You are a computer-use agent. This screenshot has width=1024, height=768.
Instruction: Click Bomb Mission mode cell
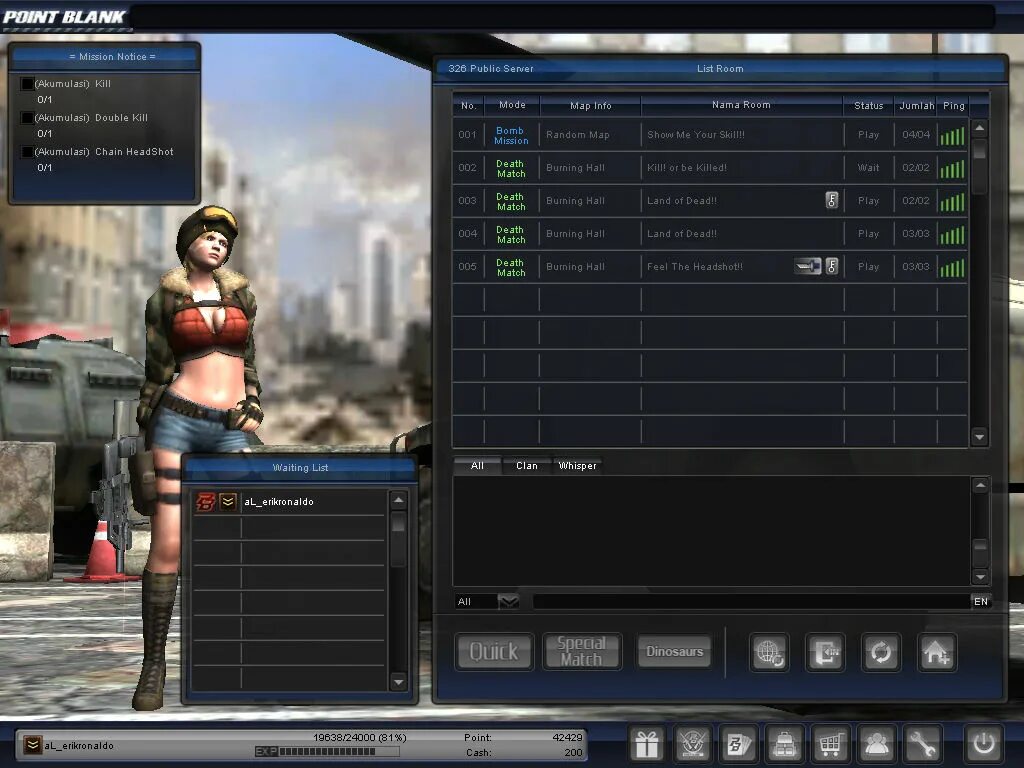pyautogui.click(x=511, y=135)
